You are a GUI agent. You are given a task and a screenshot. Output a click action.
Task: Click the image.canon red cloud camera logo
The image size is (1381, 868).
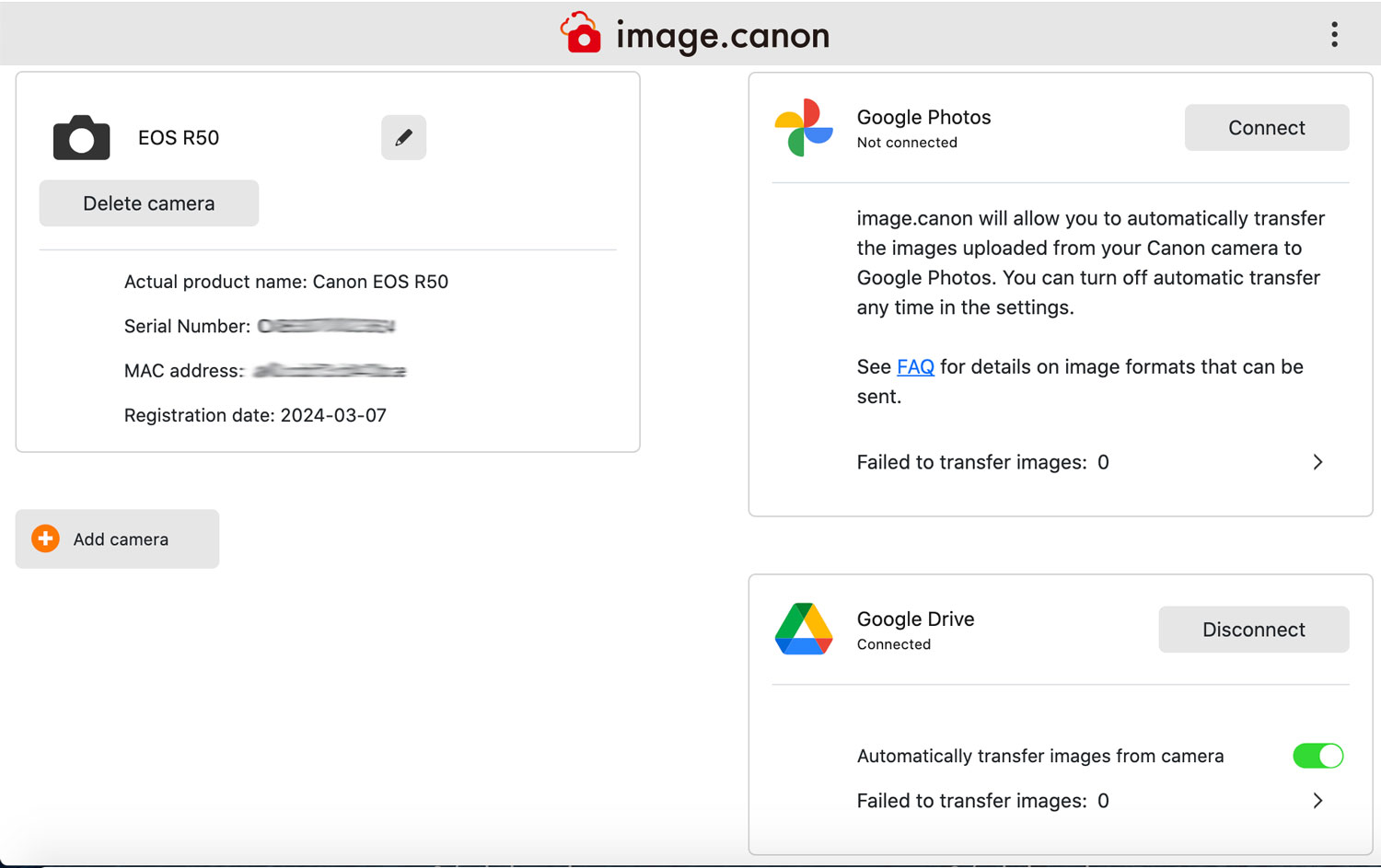581,33
